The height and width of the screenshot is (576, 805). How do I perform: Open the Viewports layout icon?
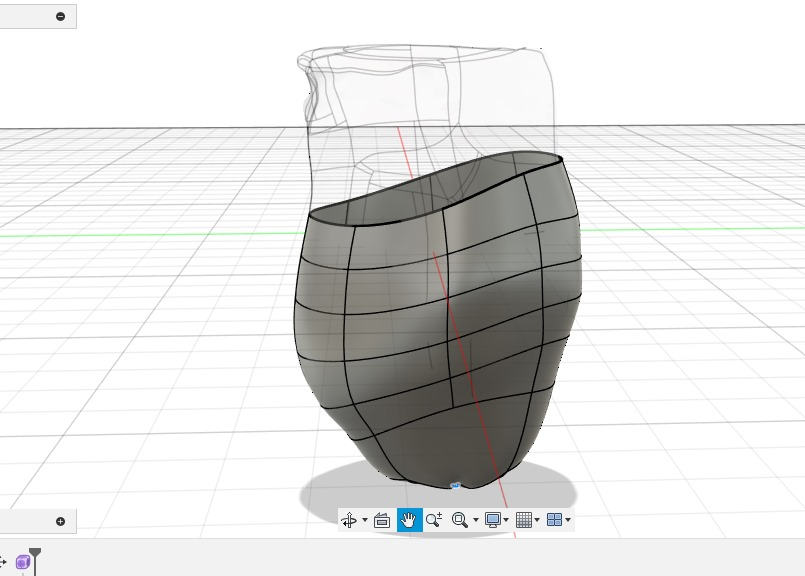pos(554,520)
